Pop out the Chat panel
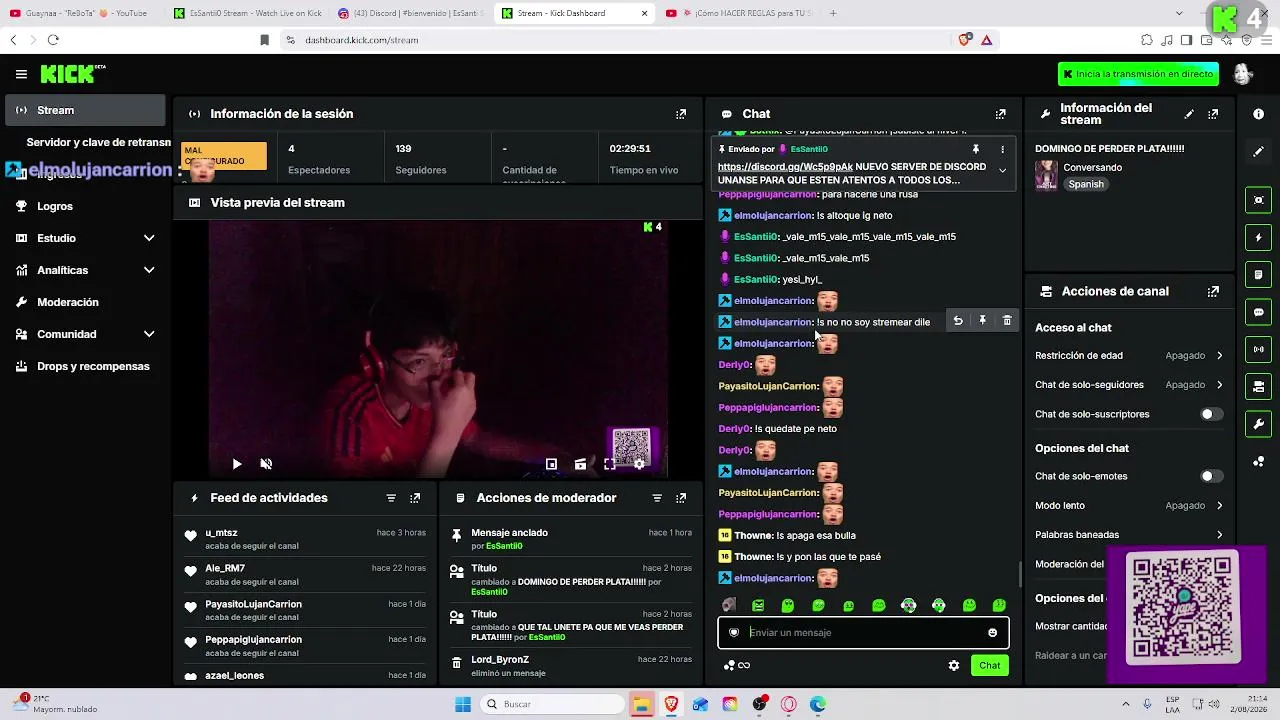1280x720 pixels. 1000,114
